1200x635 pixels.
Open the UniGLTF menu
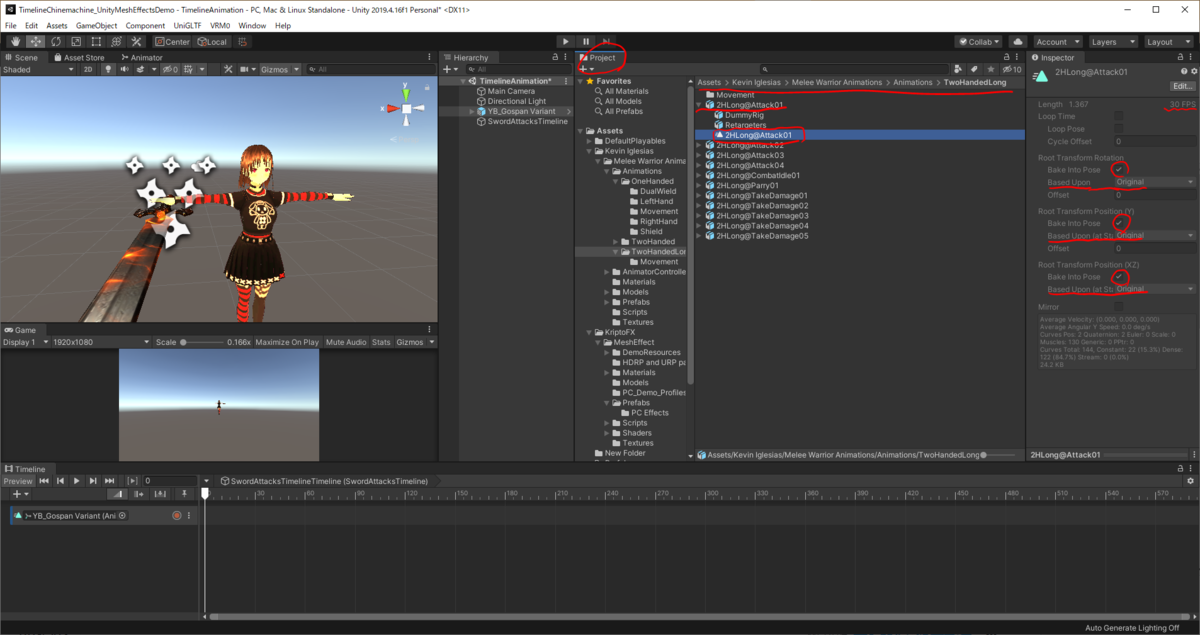(187, 25)
